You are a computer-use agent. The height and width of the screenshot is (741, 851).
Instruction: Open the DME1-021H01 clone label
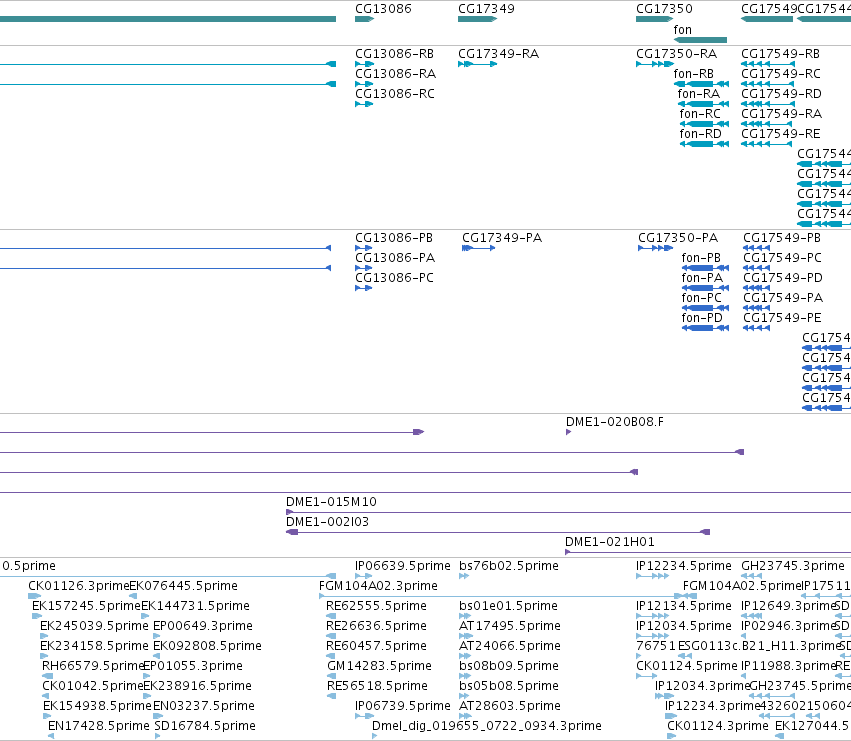pos(610,542)
